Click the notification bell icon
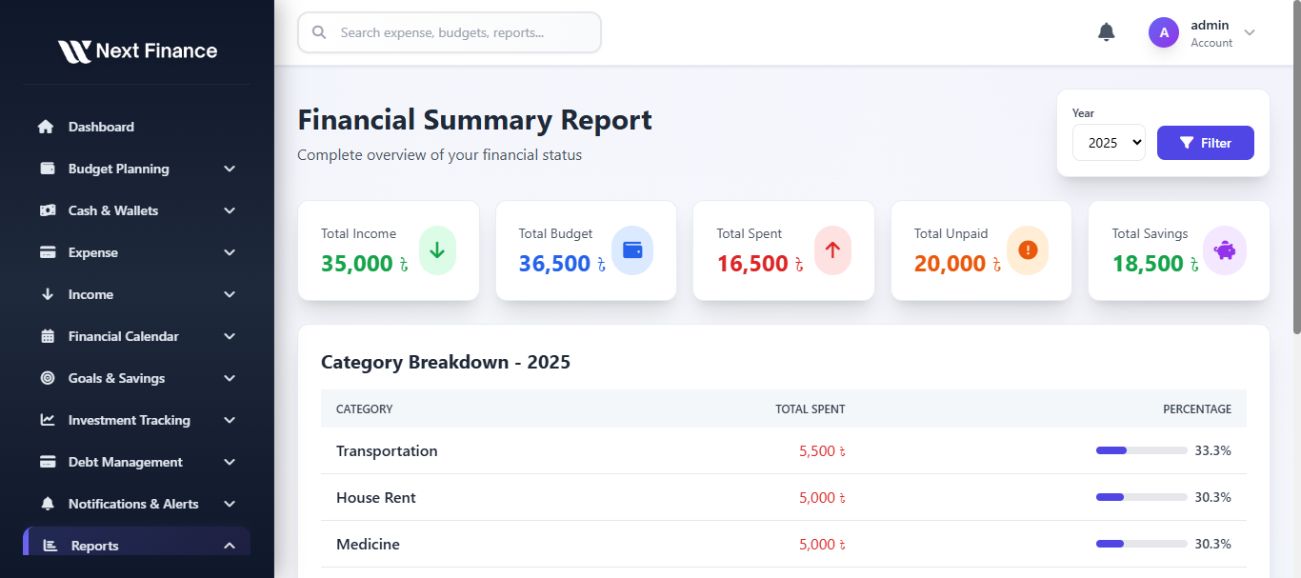 tap(1106, 33)
